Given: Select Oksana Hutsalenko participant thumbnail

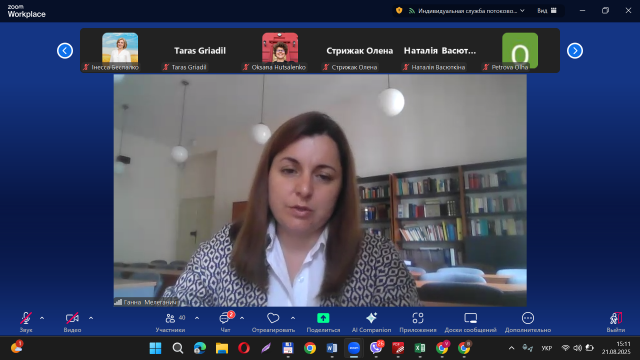Looking at the screenshot, I should coord(280,51).
